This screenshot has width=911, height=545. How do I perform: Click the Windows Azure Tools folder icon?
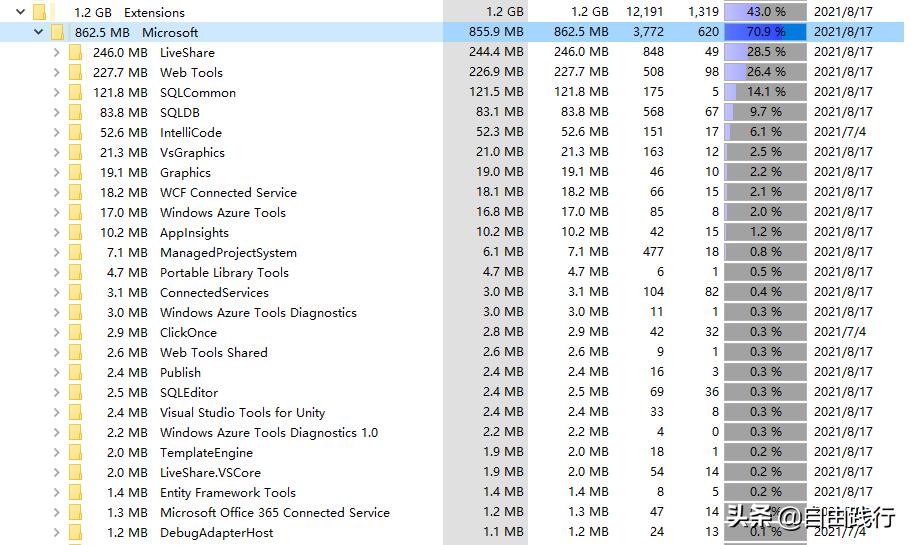(75, 213)
